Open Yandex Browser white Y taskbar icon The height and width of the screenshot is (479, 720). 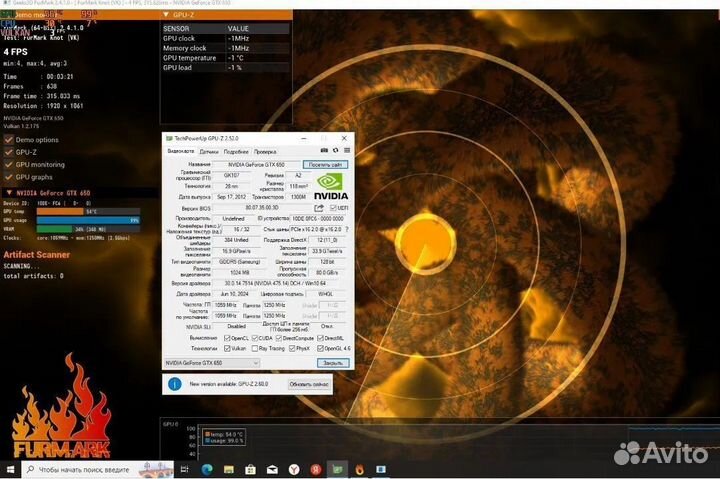(x=294, y=469)
